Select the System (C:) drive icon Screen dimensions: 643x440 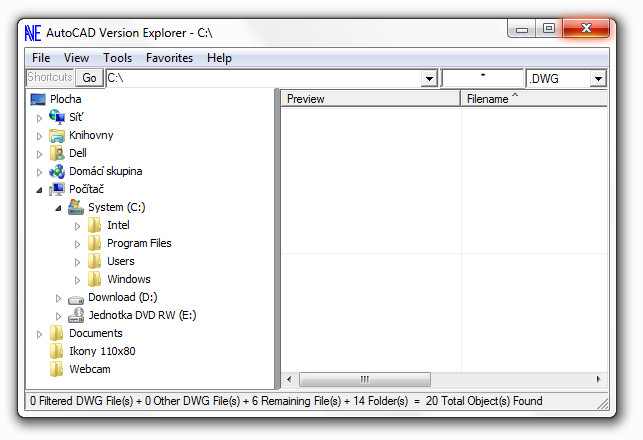pyautogui.click(x=76, y=207)
